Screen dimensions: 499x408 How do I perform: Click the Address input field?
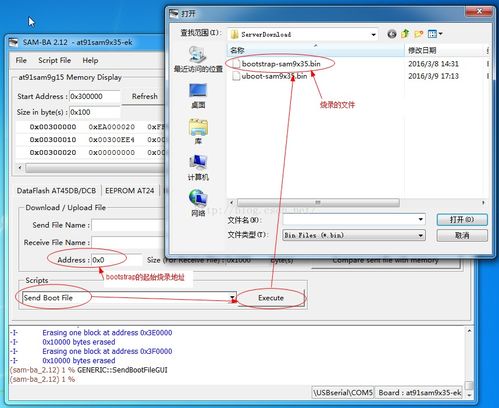point(117,260)
